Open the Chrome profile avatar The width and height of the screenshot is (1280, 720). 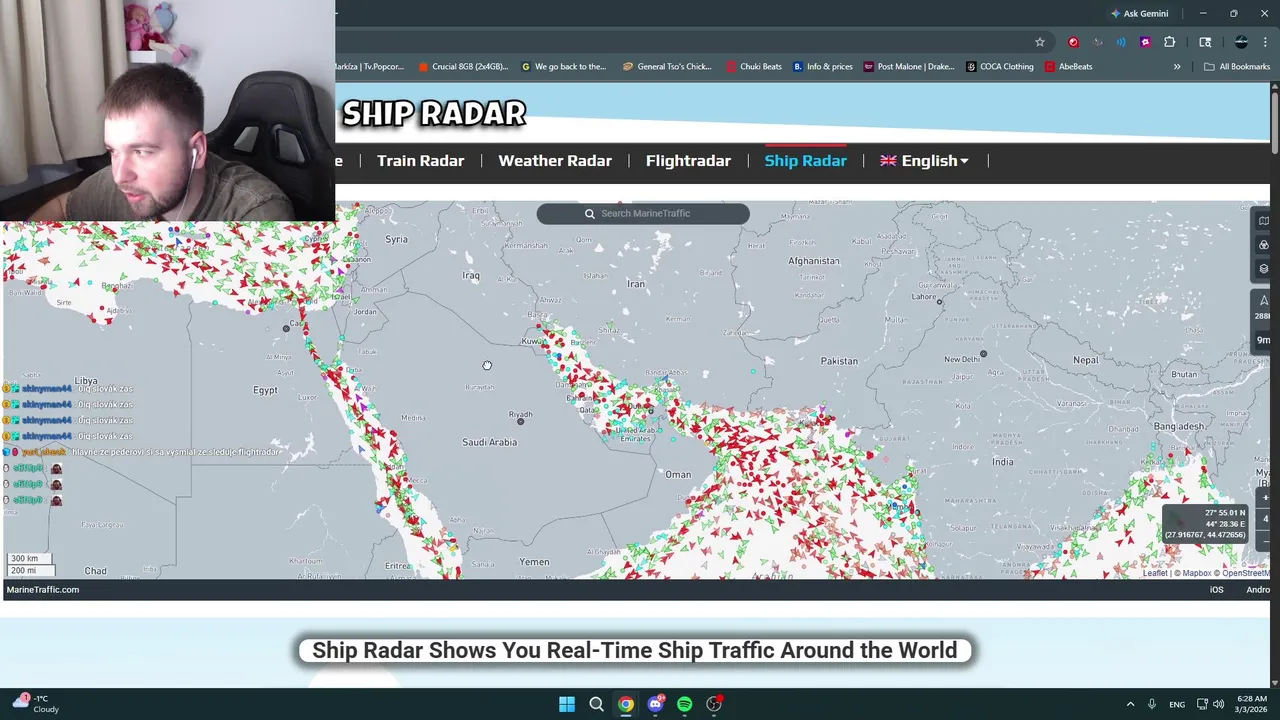click(1241, 42)
